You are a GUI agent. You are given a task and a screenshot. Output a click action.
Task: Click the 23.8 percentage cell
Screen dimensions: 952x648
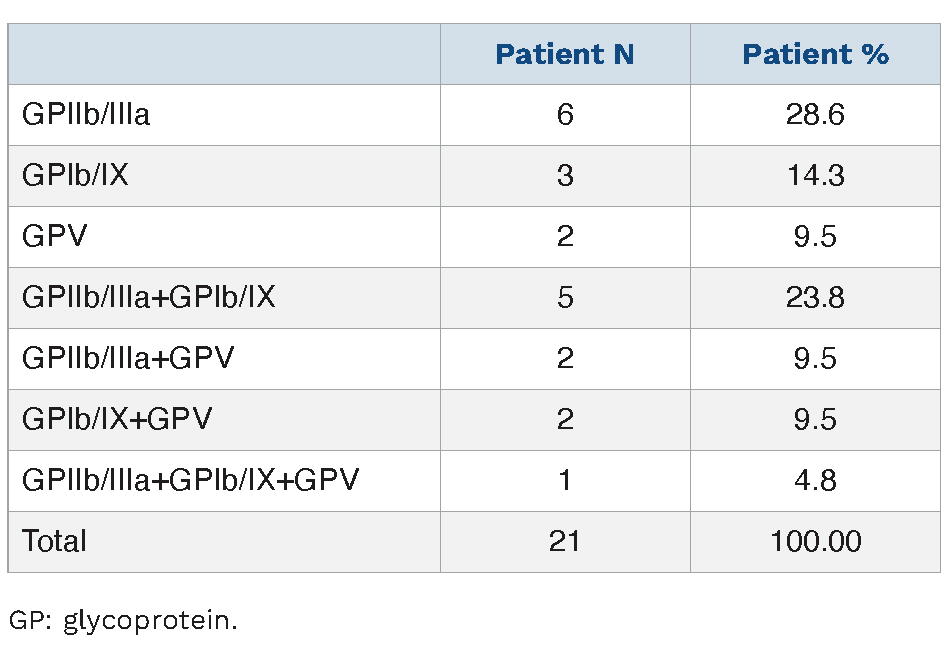815,298
